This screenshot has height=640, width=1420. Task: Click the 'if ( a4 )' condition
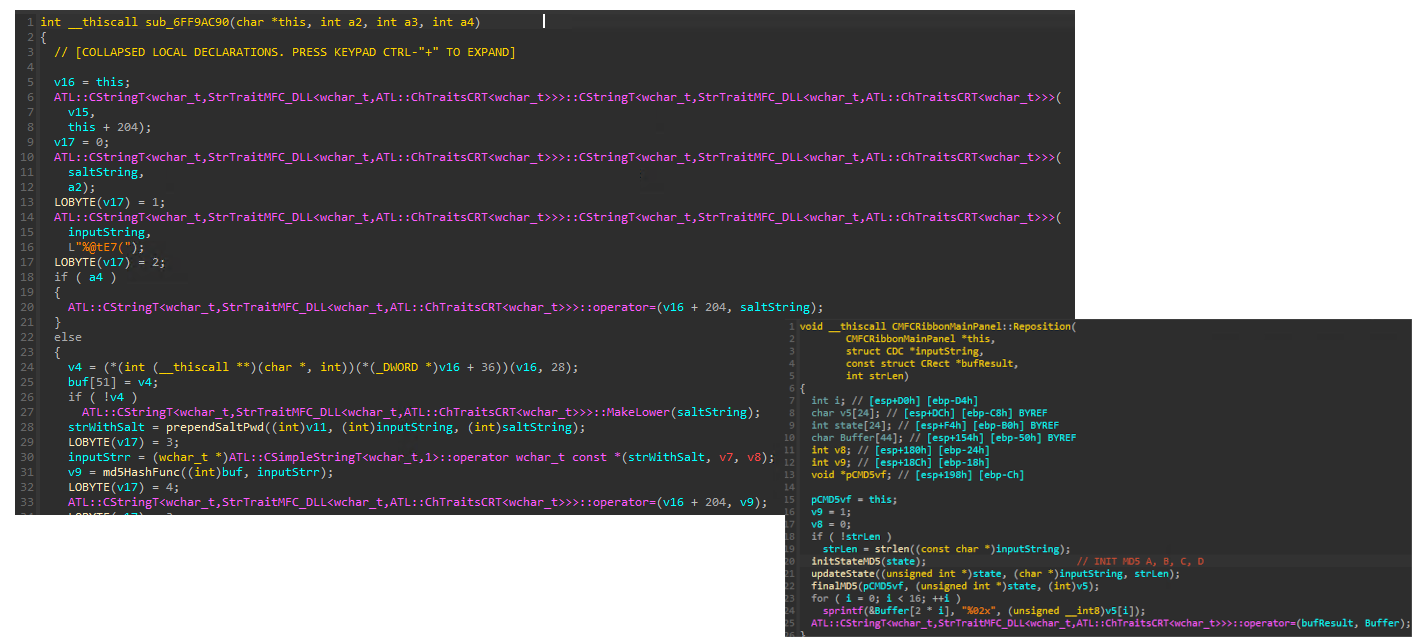pyautogui.click(x=85, y=277)
